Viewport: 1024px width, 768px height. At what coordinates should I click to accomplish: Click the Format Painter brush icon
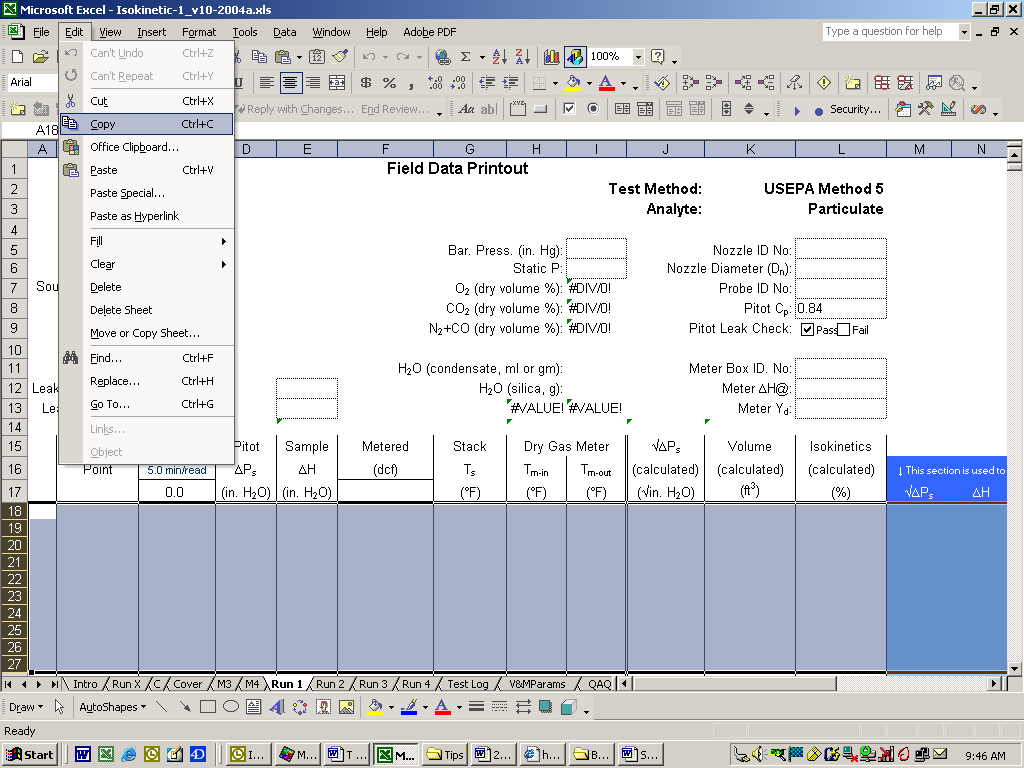click(340, 57)
